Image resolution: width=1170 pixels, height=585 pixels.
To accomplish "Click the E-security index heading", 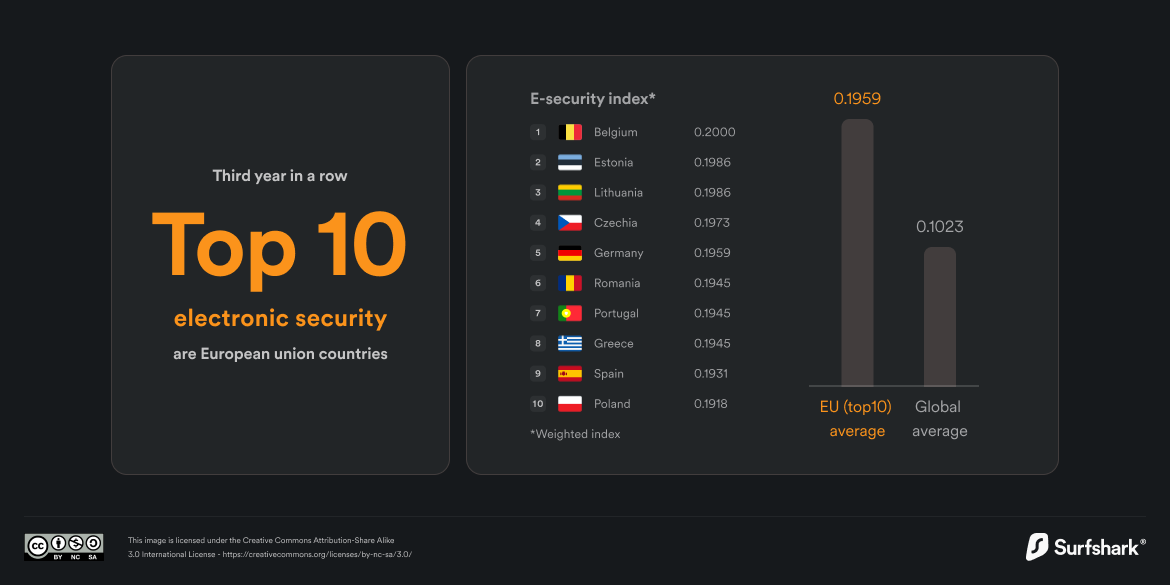I will click(593, 98).
